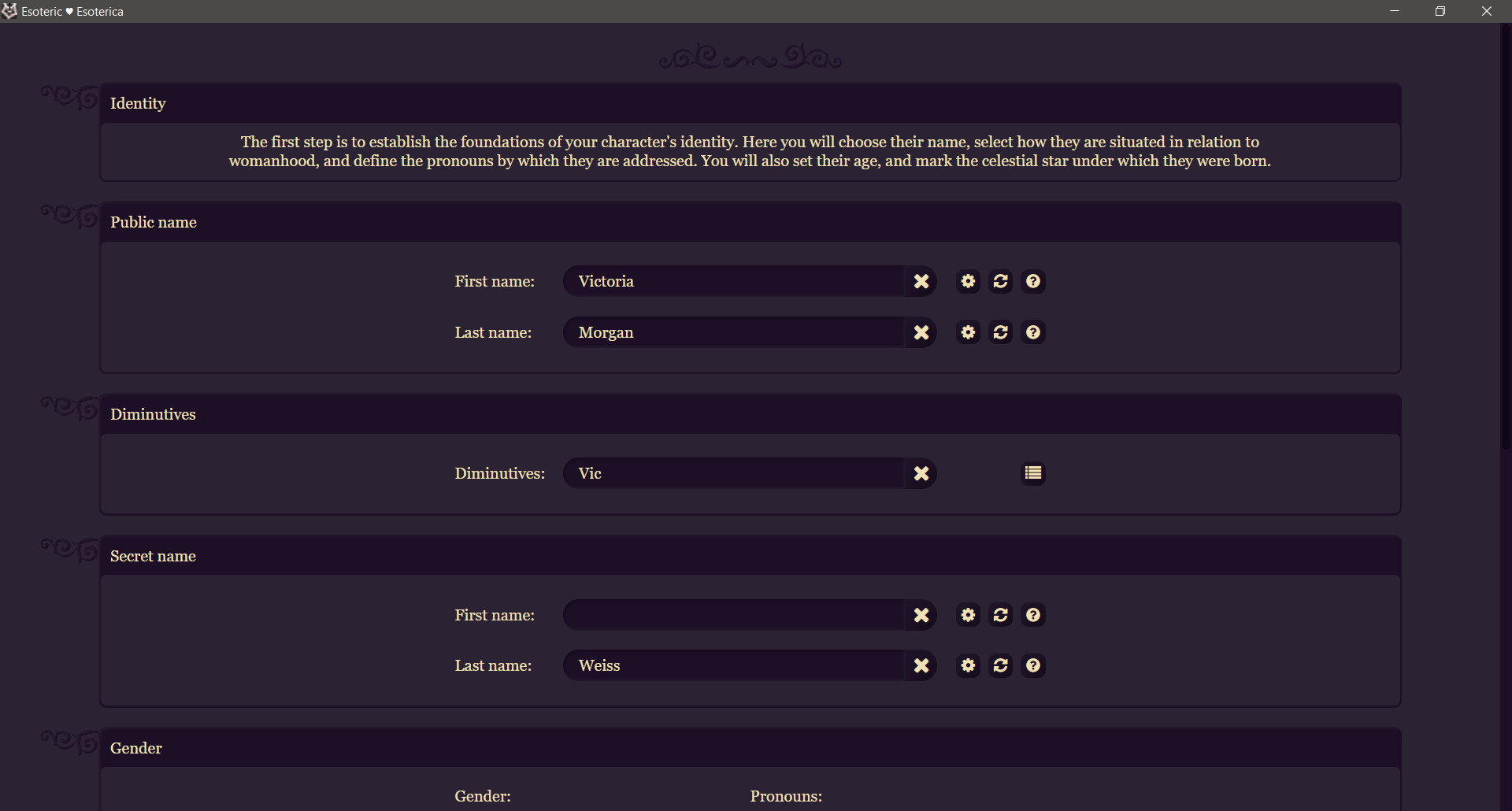The image size is (1512, 811).
Task: Click the Secret name section header
Action: 750,556
